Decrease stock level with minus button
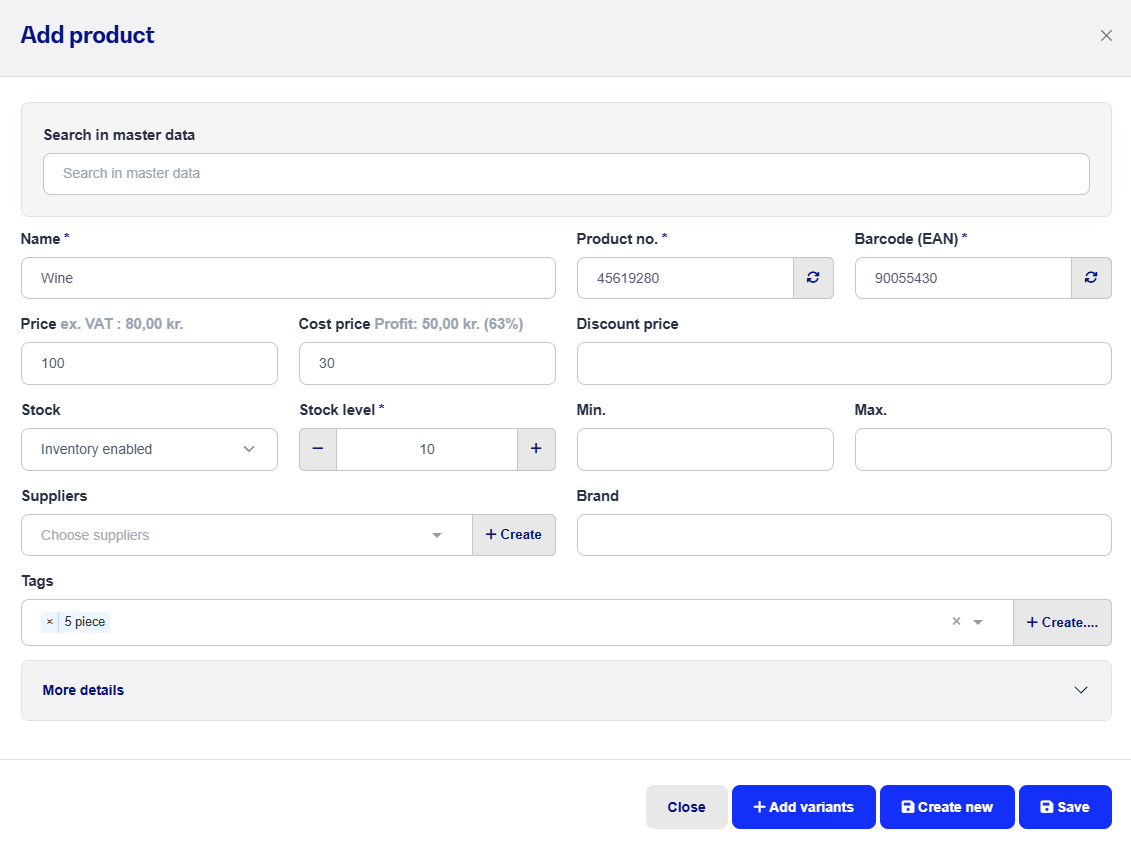 pyautogui.click(x=317, y=449)
